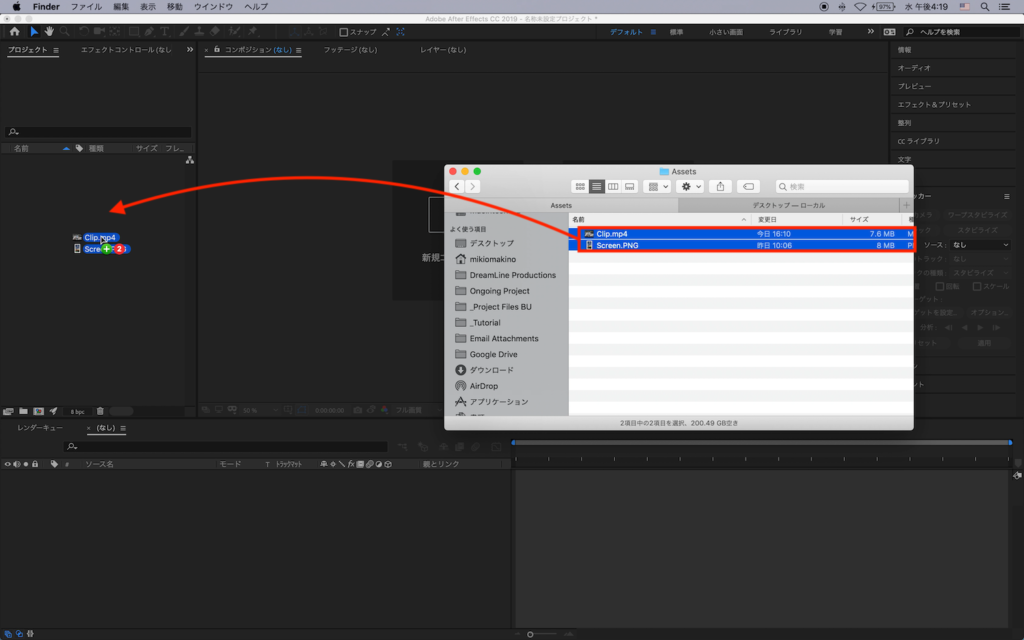Switch to the エフェクトコントロール tab
This screenshot has height=640, width=1024.
click(126, 50)
